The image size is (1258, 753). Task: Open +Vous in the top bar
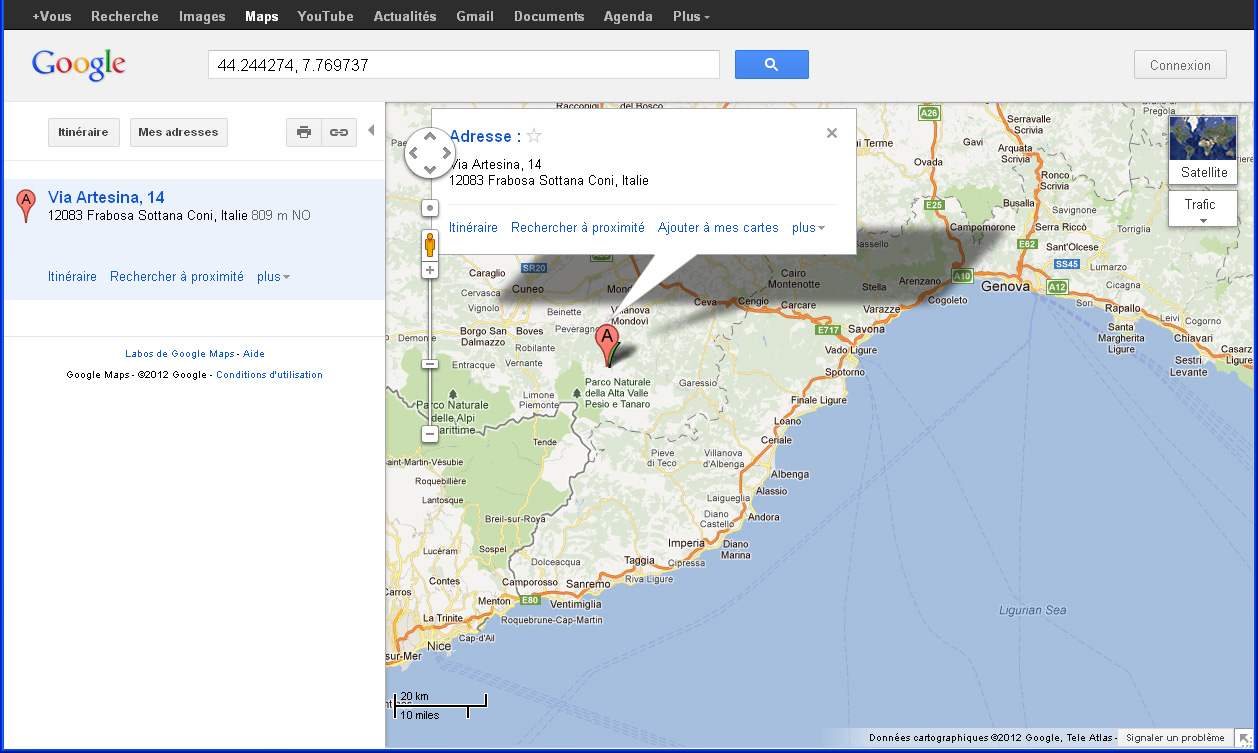[52, 16]
